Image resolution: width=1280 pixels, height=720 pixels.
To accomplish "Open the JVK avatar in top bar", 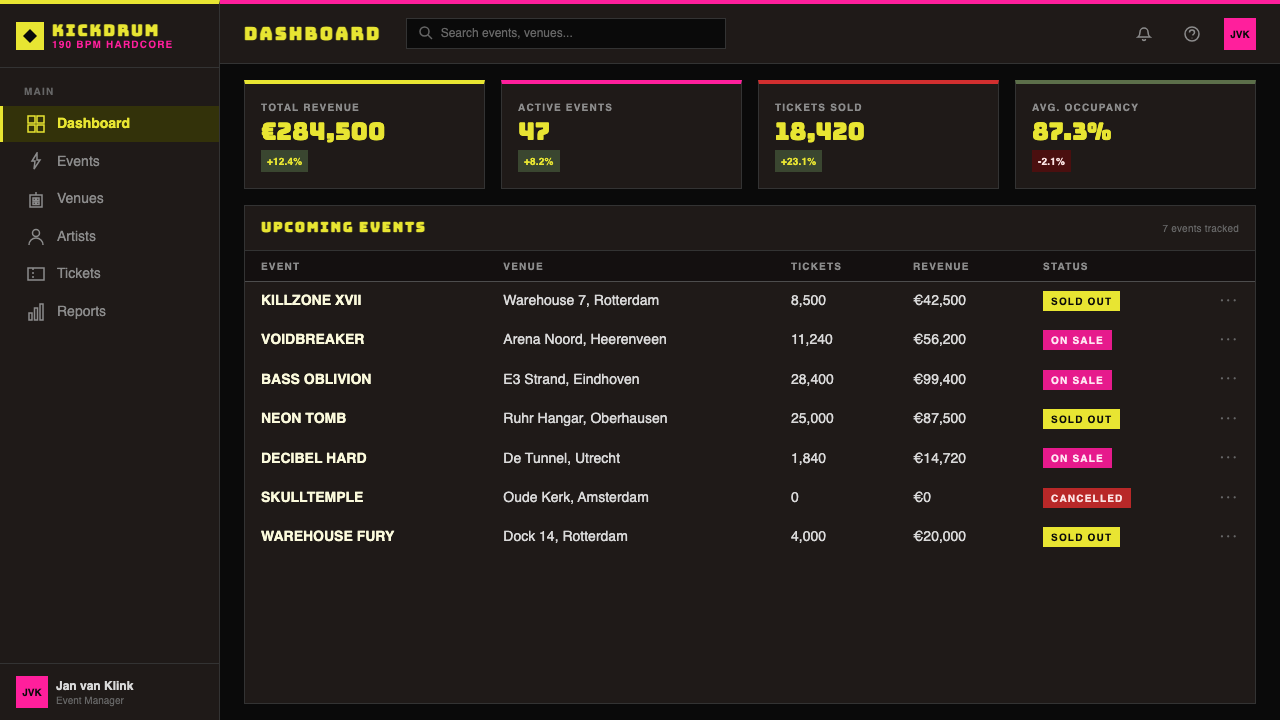I will pyautogui.click(x=1240, y=34).
